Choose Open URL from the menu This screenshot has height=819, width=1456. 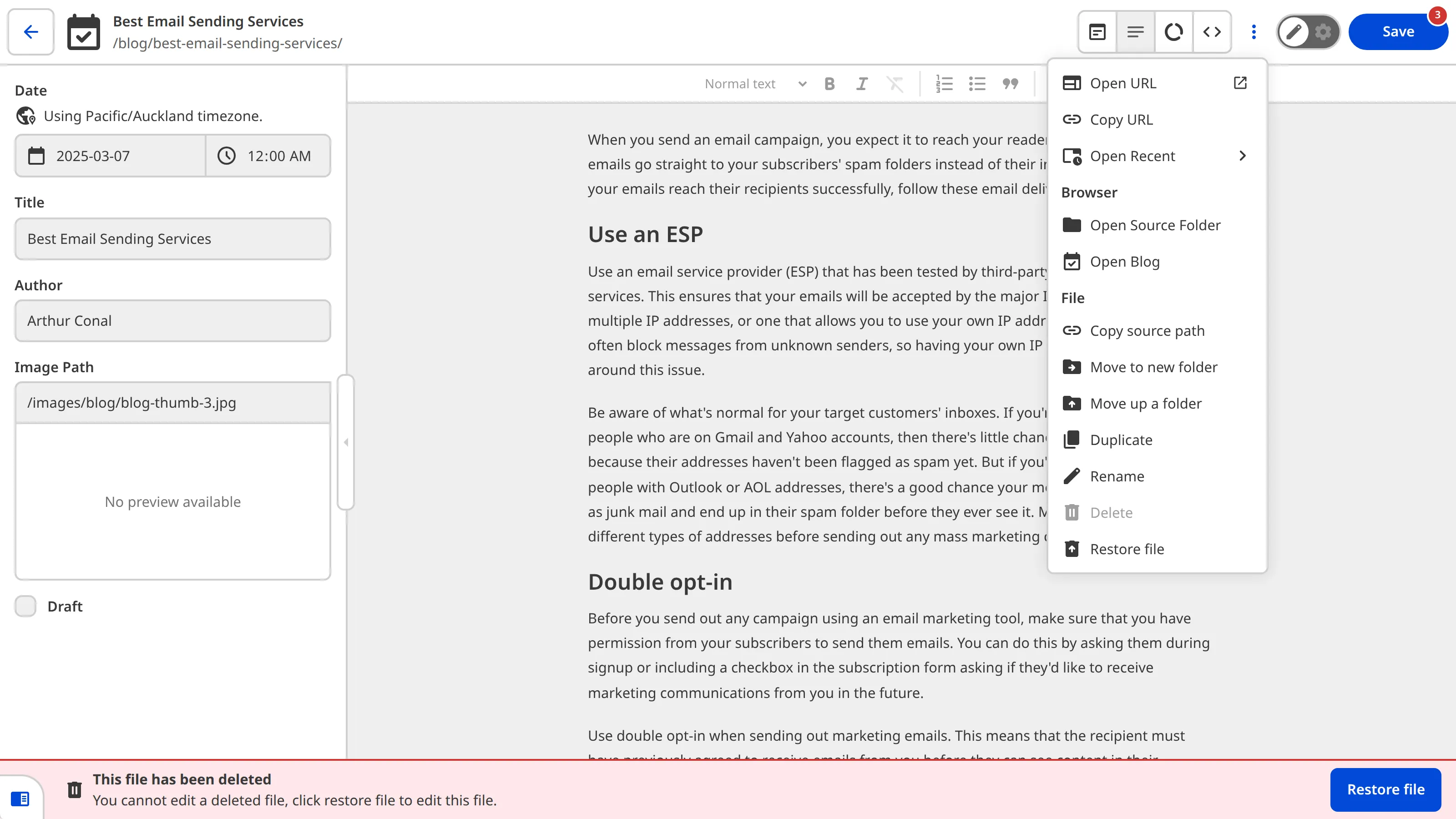click(1157, 83)
